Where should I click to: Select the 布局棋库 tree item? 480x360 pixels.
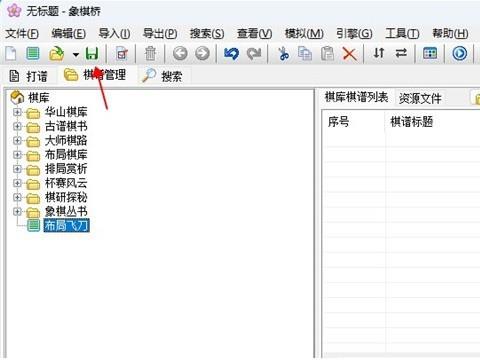click(66, 155)
